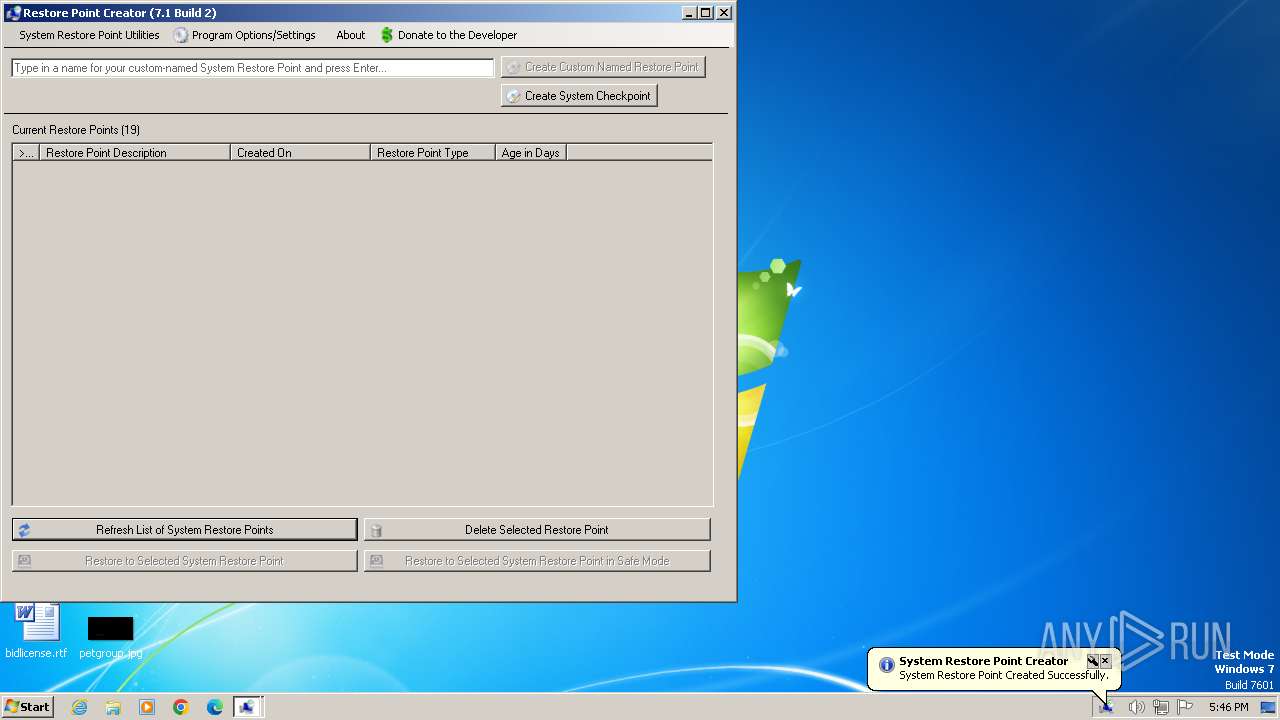1280x720 pixels.
Task: Click the Action Center flag icon
Action: pyautogui.click(x=1185, y=707)
